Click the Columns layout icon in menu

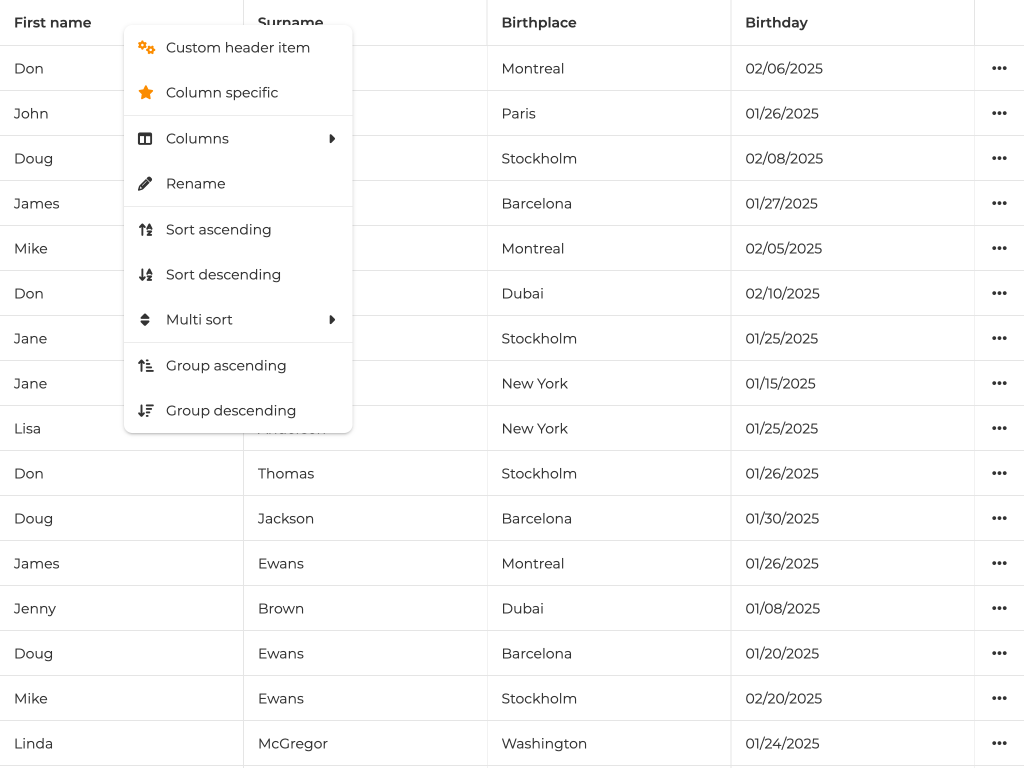(146, 139)
